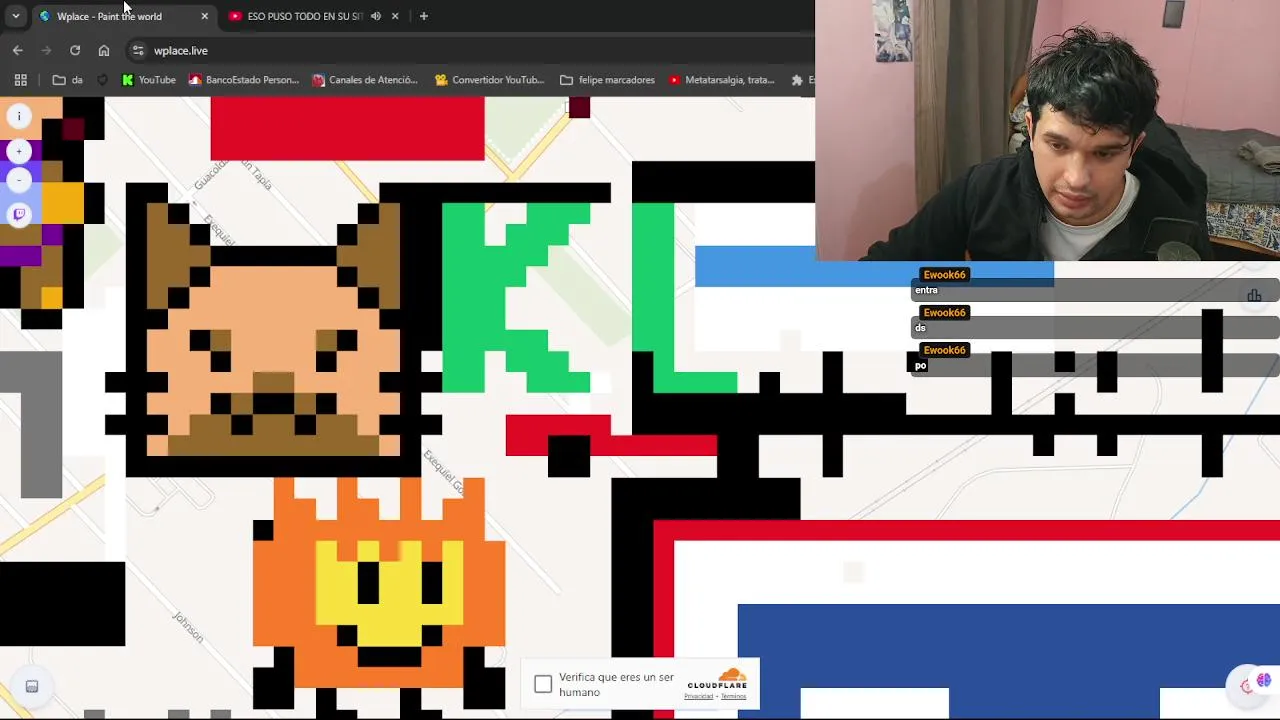The width and height of the screenshot is (1280, 720).
Task: Open the leaderboard chart icon on the right
Action: pos(1254,295)
